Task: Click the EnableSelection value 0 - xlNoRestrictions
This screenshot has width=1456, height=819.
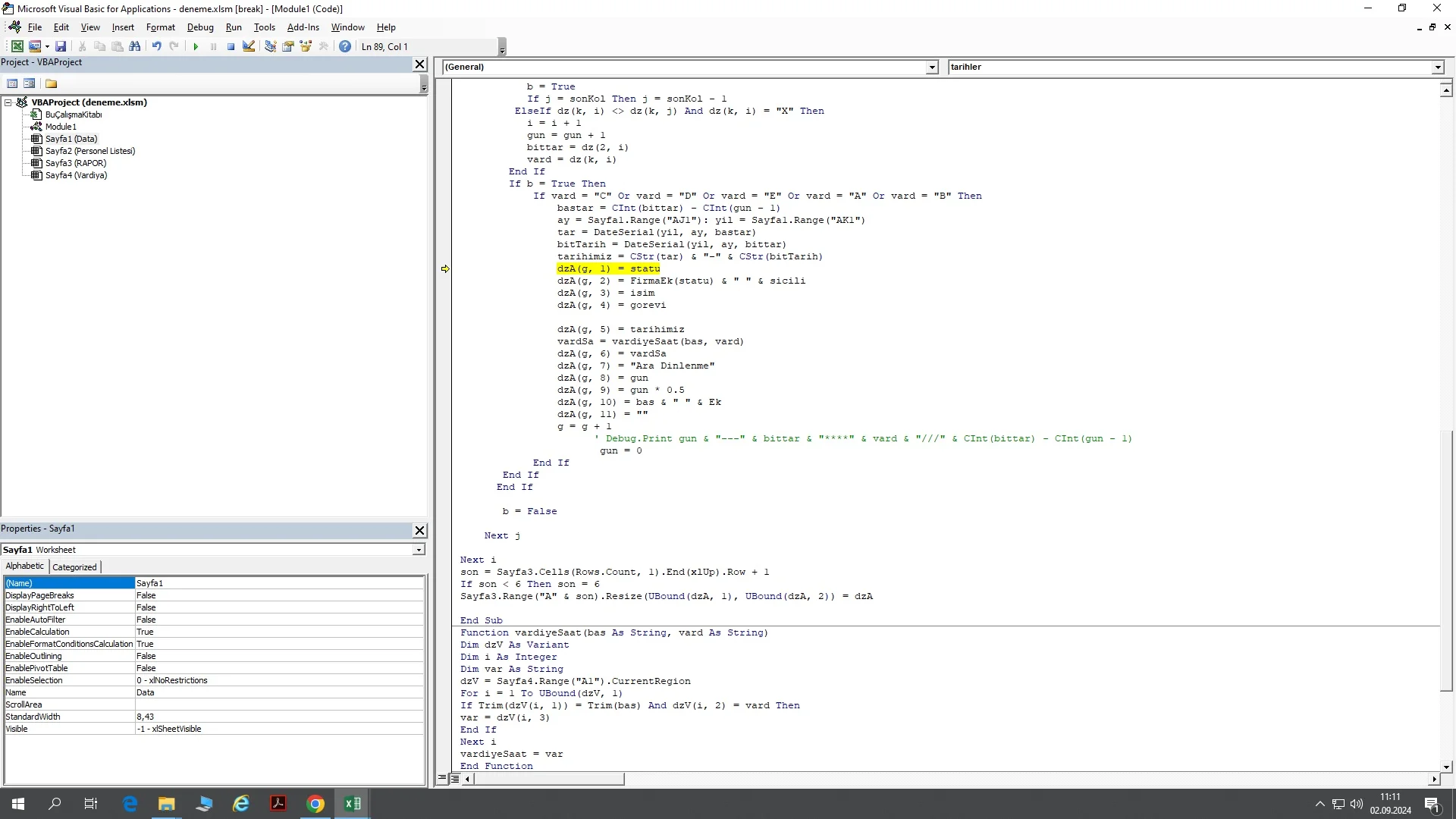Action: pos(279,680)
